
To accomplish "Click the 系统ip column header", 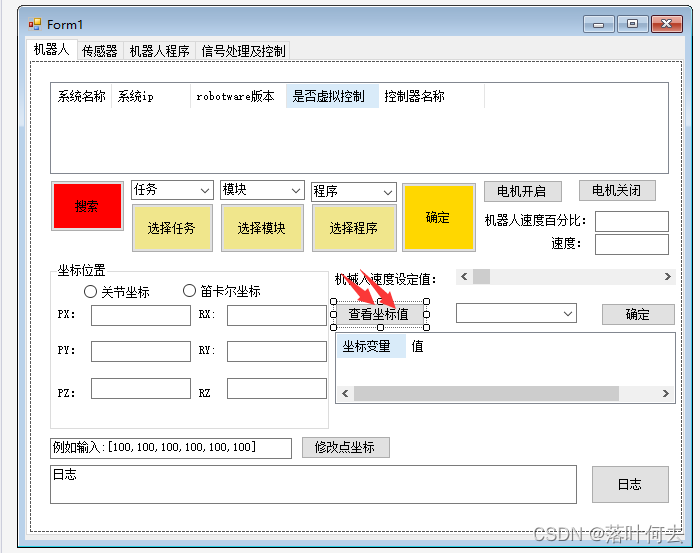I will coord(150,96).
